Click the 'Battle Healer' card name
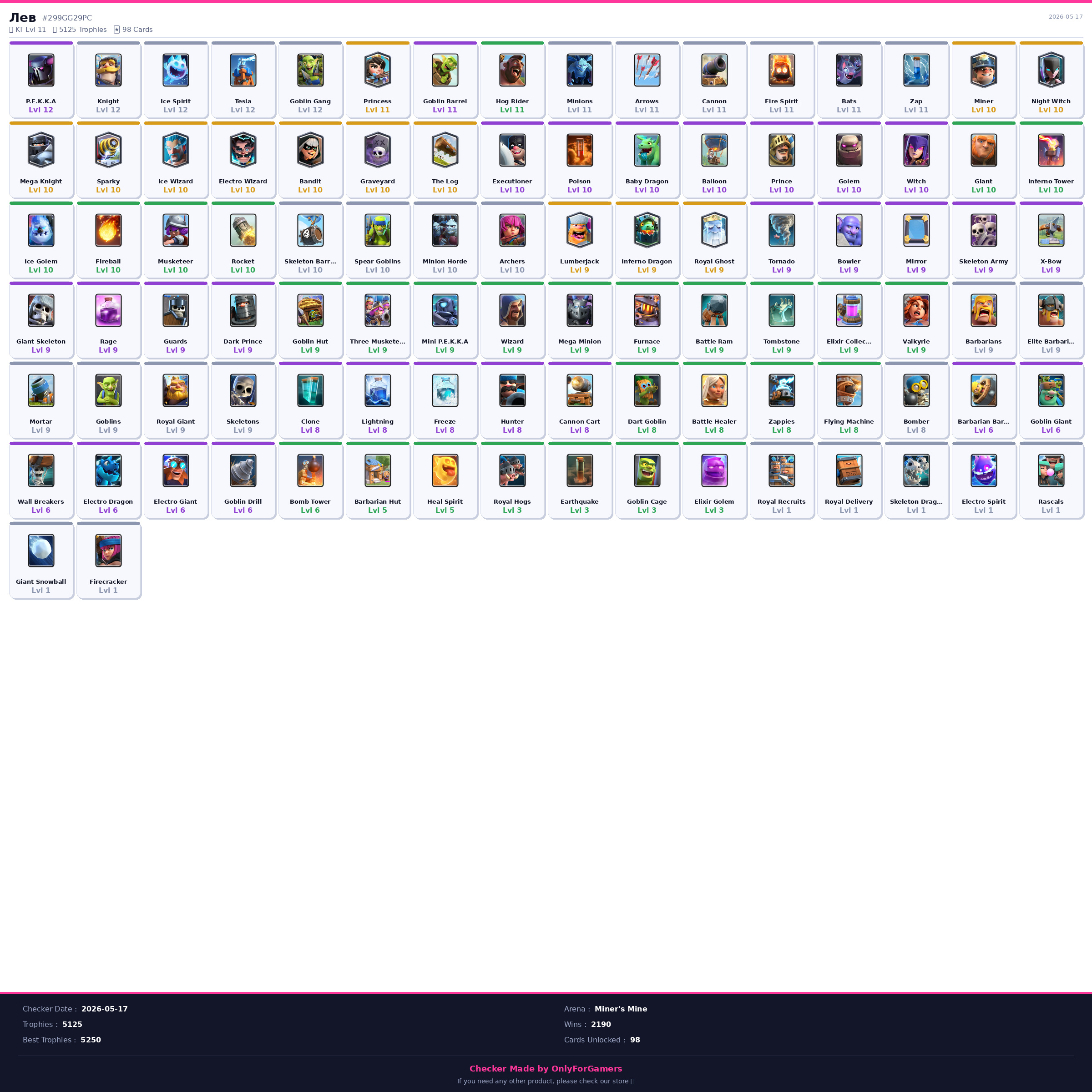 click(714, 422)
